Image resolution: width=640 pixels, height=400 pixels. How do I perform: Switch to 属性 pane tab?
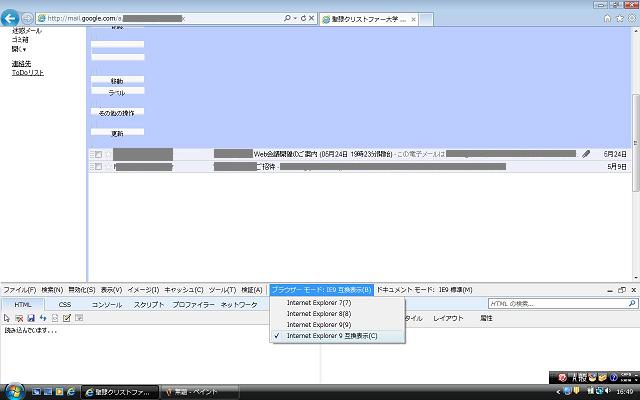486,318
